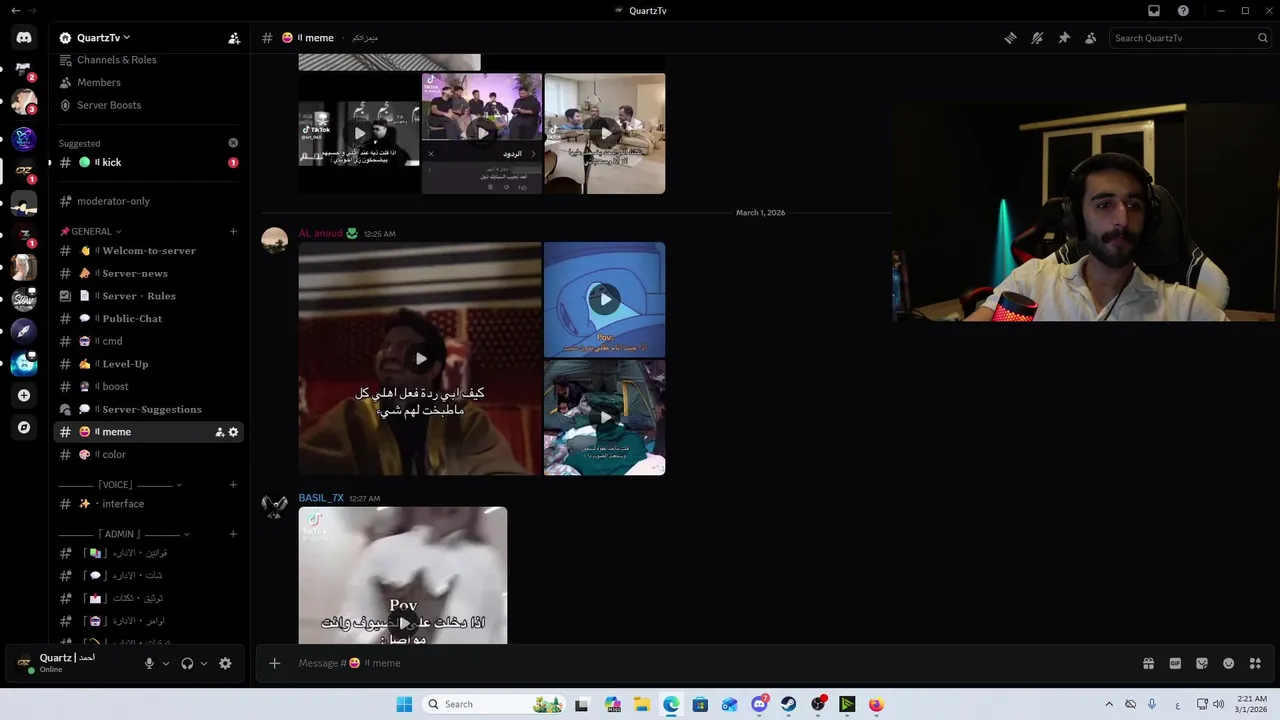Screen dimensions: 1280x720
Task: Send a gift icon
Action: 1149,663
